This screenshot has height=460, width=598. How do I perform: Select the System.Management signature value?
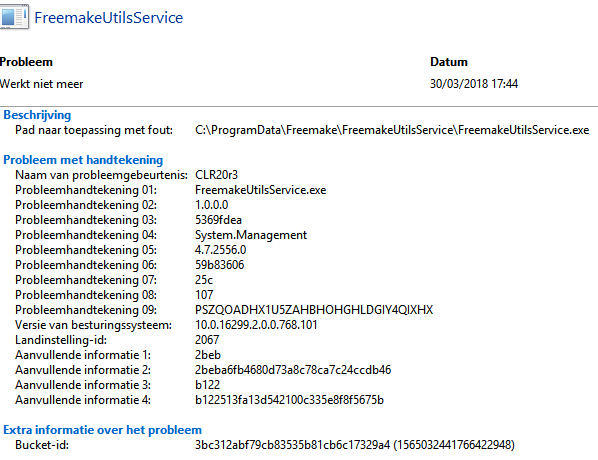pyautogui.click(x=251, y=235)
